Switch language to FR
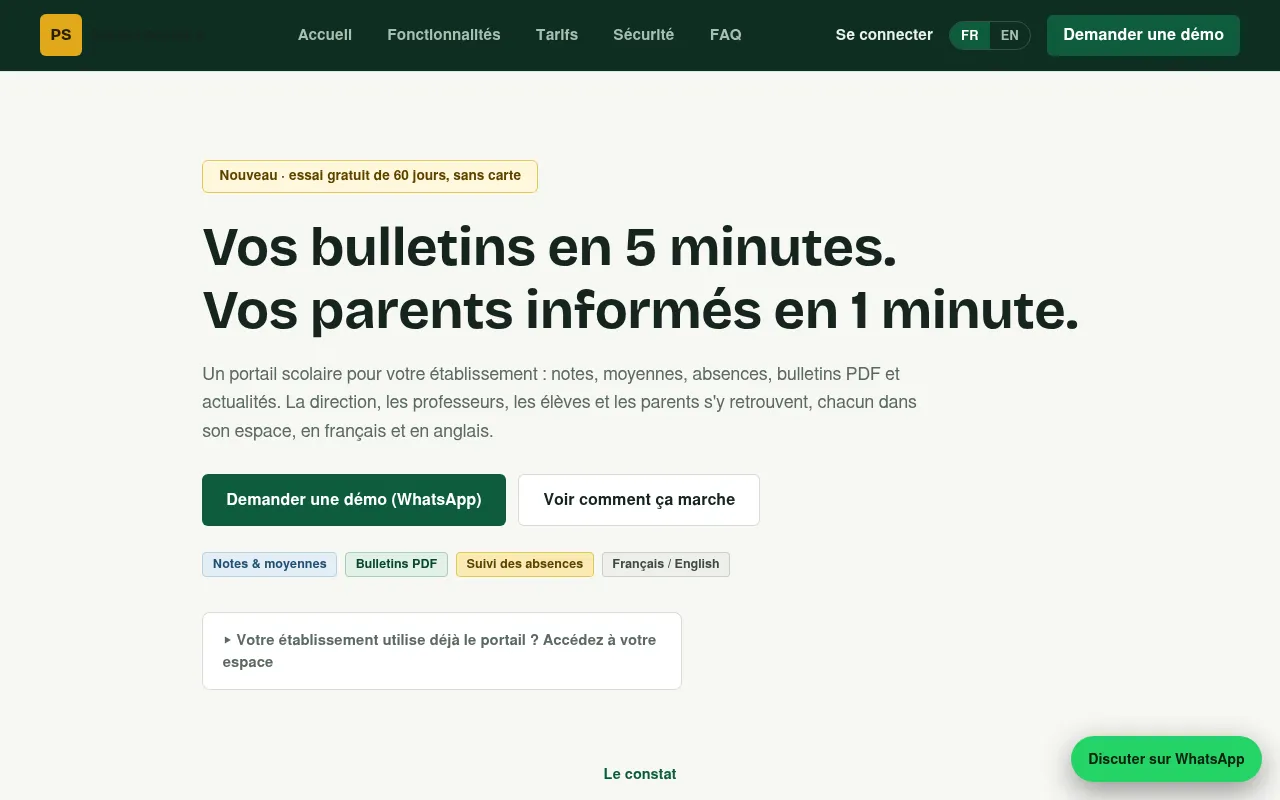The image size is (1280, 800). (970, 36)
